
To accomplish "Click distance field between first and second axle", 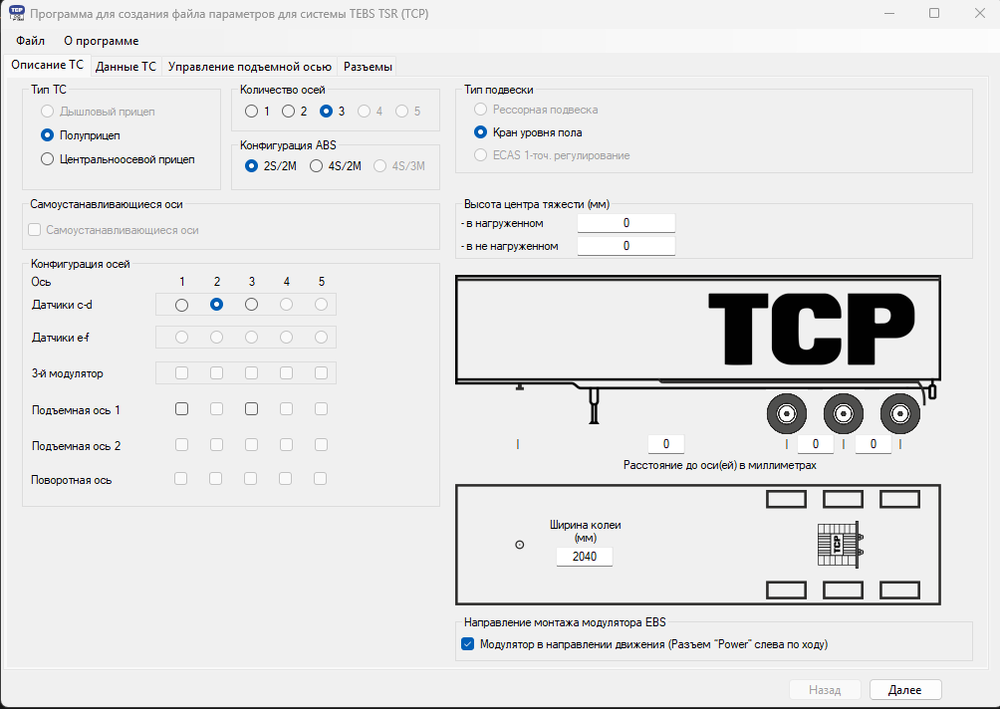I will coord(815,444).
